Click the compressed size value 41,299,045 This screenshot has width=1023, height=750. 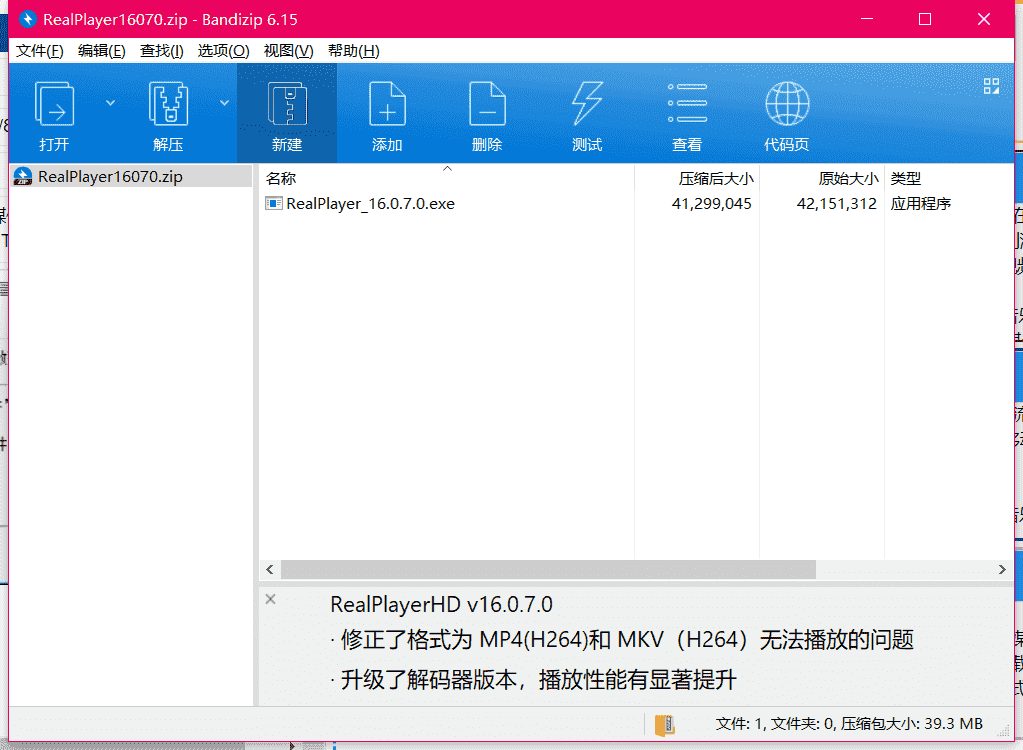click(x=711, y=203)
